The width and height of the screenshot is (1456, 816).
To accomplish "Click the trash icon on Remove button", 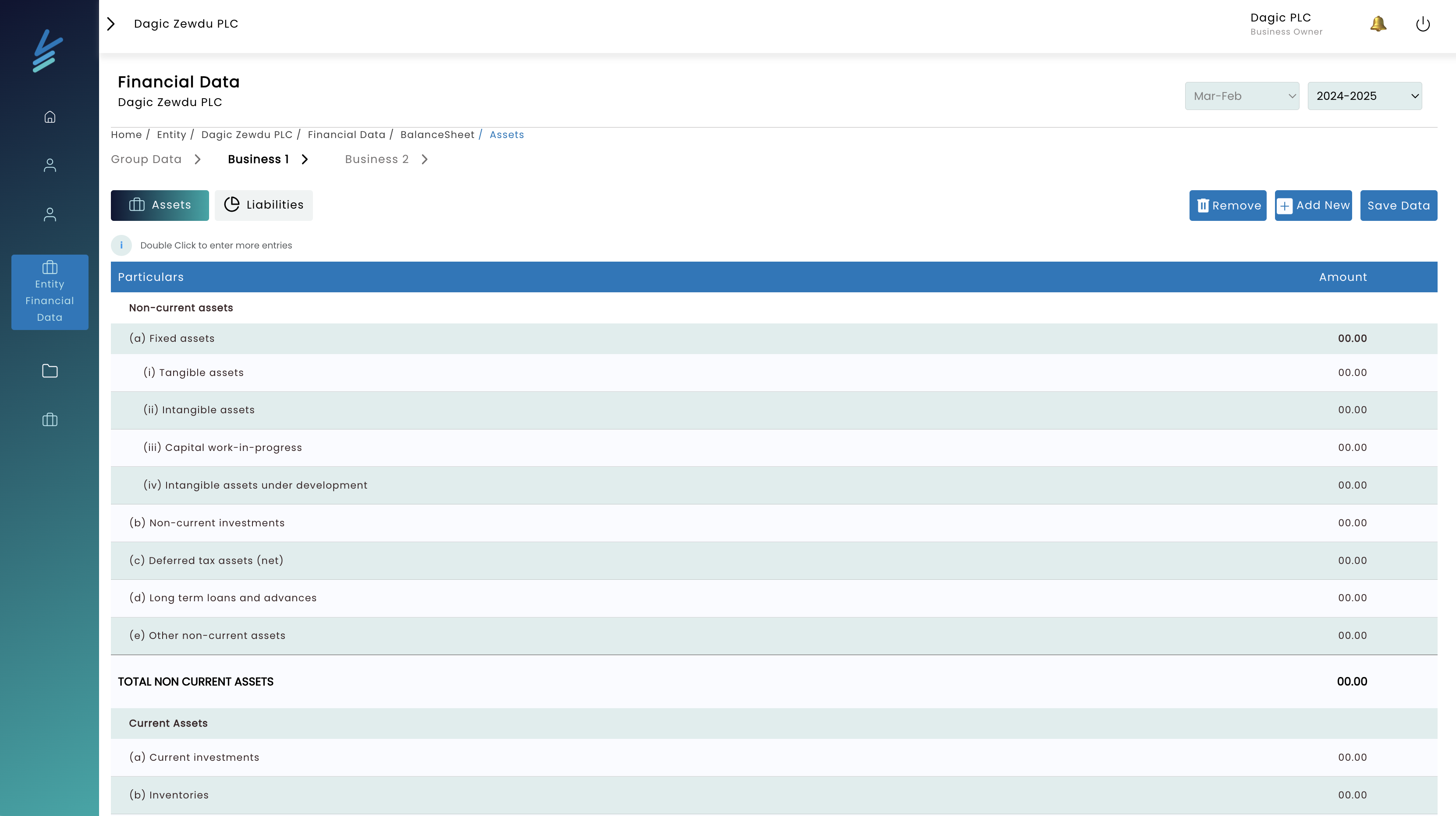I will click(1203, 206).
